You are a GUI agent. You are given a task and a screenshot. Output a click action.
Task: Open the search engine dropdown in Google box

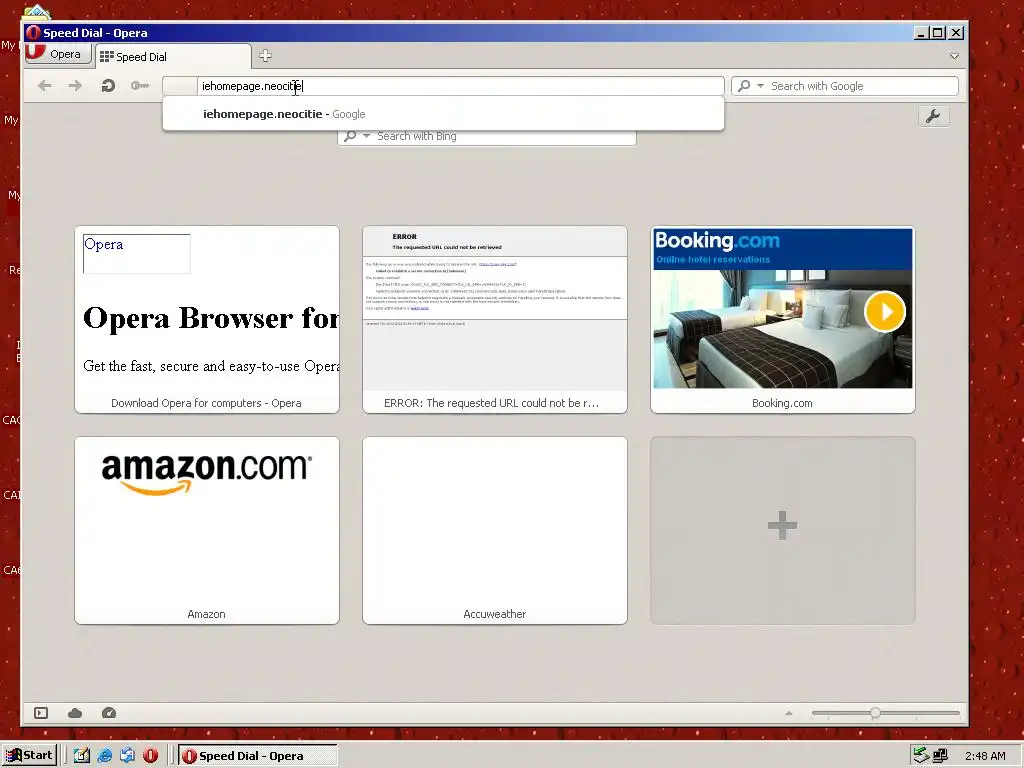(x=760, y=86)
